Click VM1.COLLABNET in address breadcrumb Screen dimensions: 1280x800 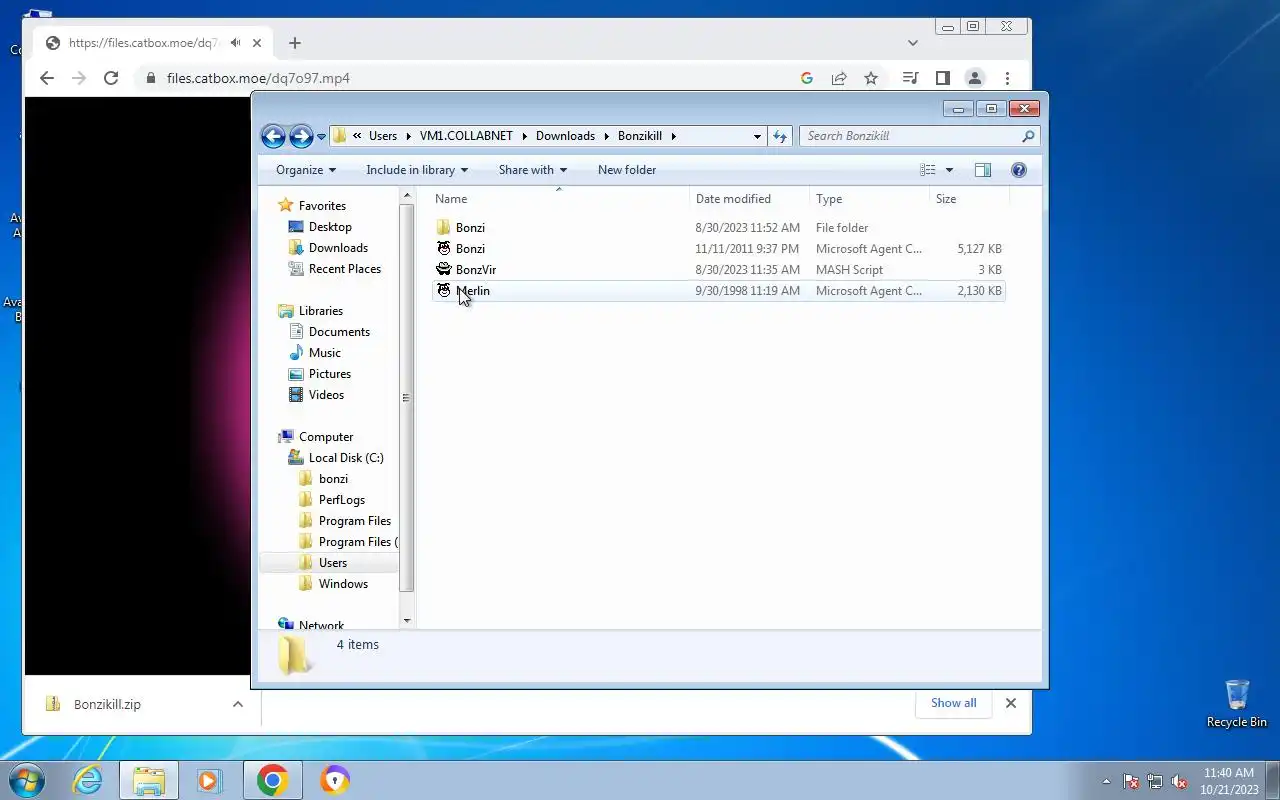click(466, 136)
